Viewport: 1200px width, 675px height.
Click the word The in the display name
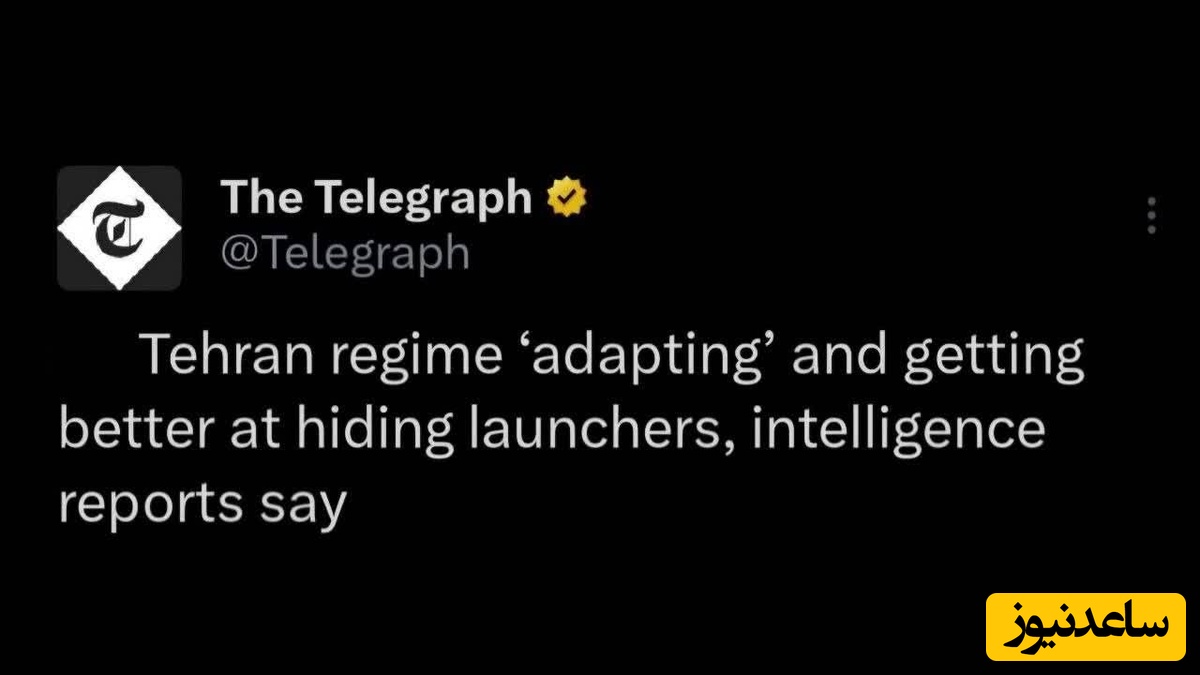coord(261,198)
